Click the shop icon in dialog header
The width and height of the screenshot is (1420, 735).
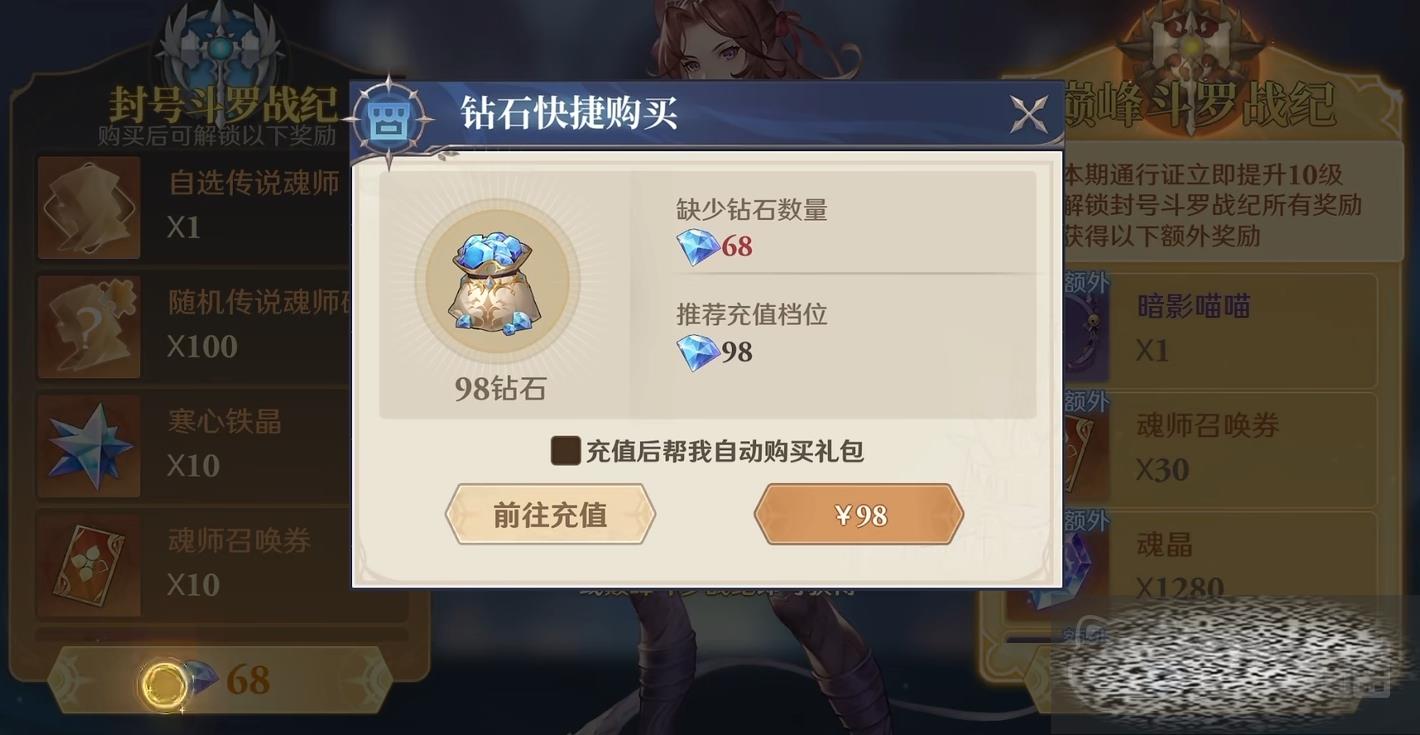click(384, 120)
